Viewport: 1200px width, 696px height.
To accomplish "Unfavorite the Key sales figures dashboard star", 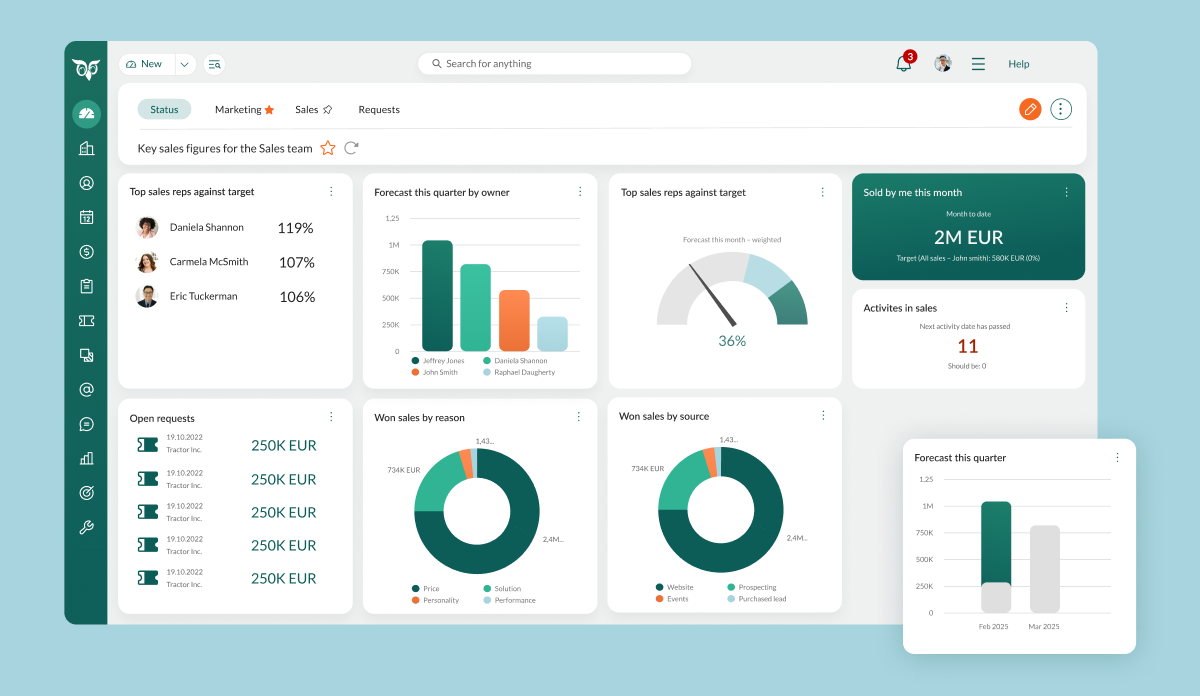I will (x=328, y=147).
